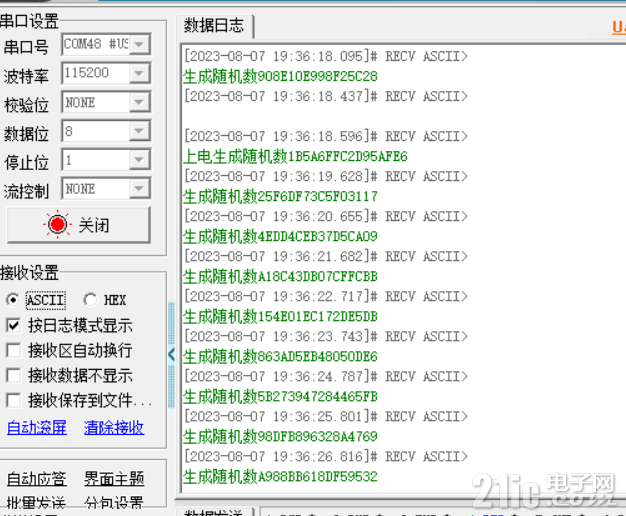Screen dimensions: 626x516
Task: Expand the 数据位 8 data bits dropdown
Action: [x=139, y=131]
